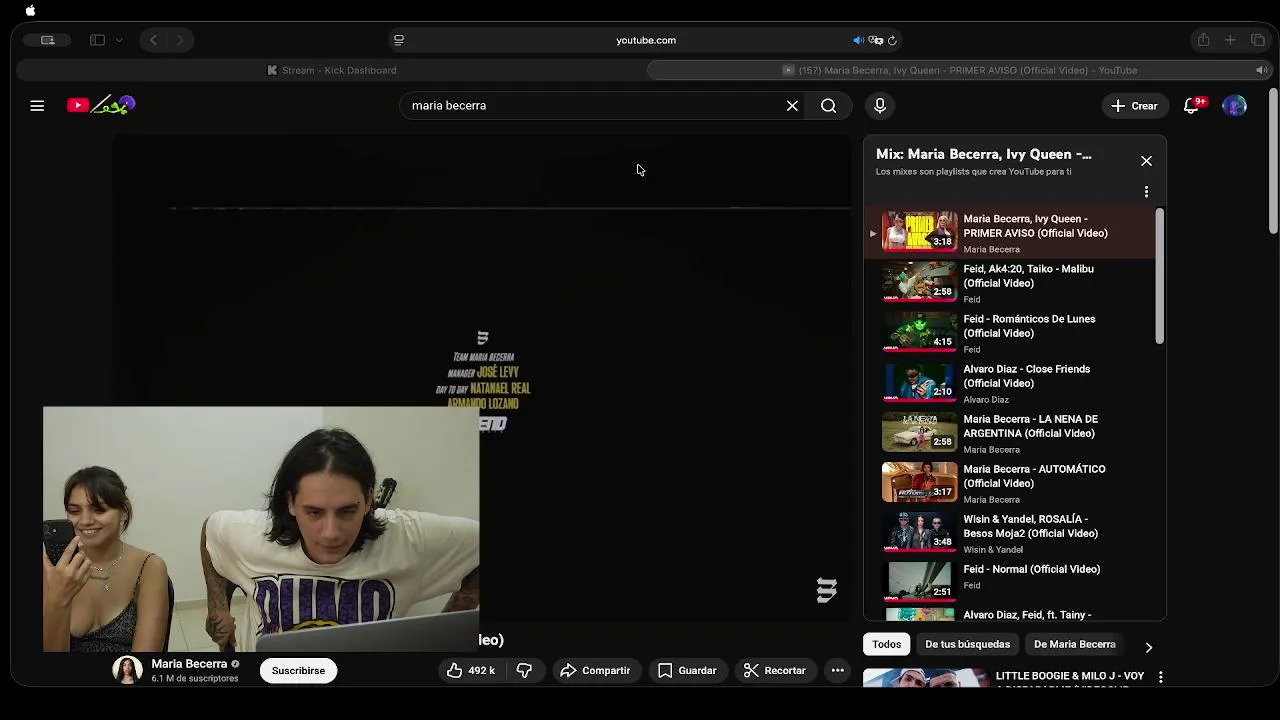
Task: Go forward in browser history
Action: [179, 40]
